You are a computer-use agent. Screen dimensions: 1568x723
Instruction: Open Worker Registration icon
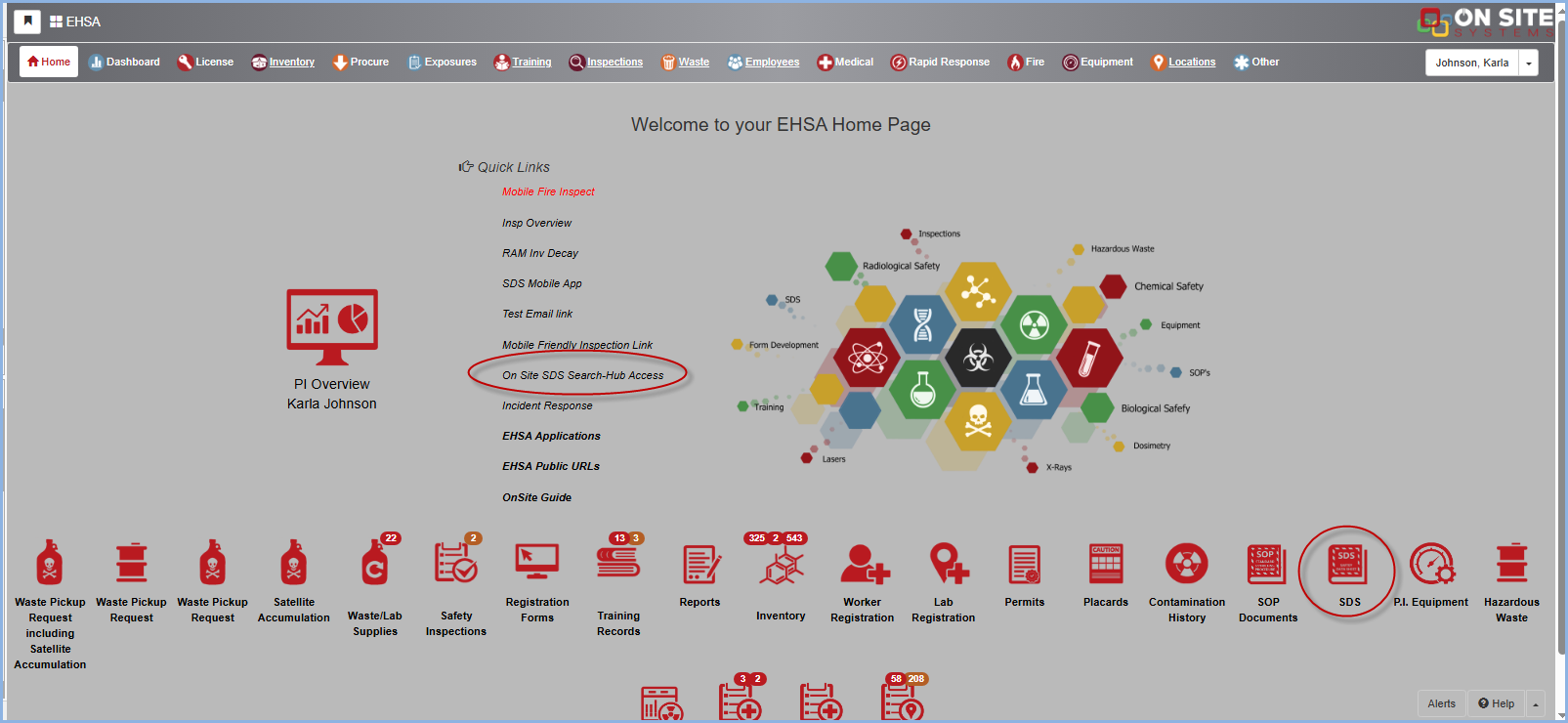[x=863, y=566]
